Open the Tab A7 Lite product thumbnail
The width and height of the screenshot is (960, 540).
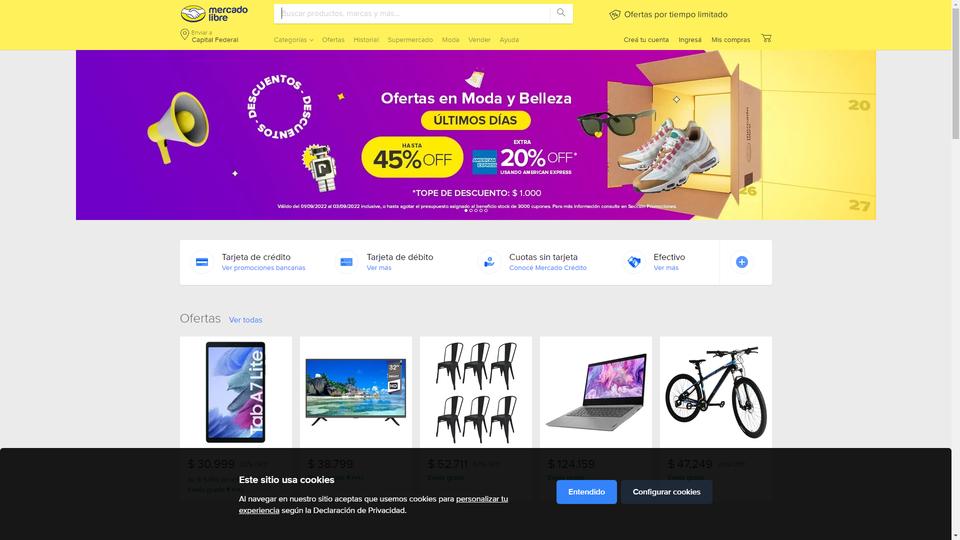236,392
